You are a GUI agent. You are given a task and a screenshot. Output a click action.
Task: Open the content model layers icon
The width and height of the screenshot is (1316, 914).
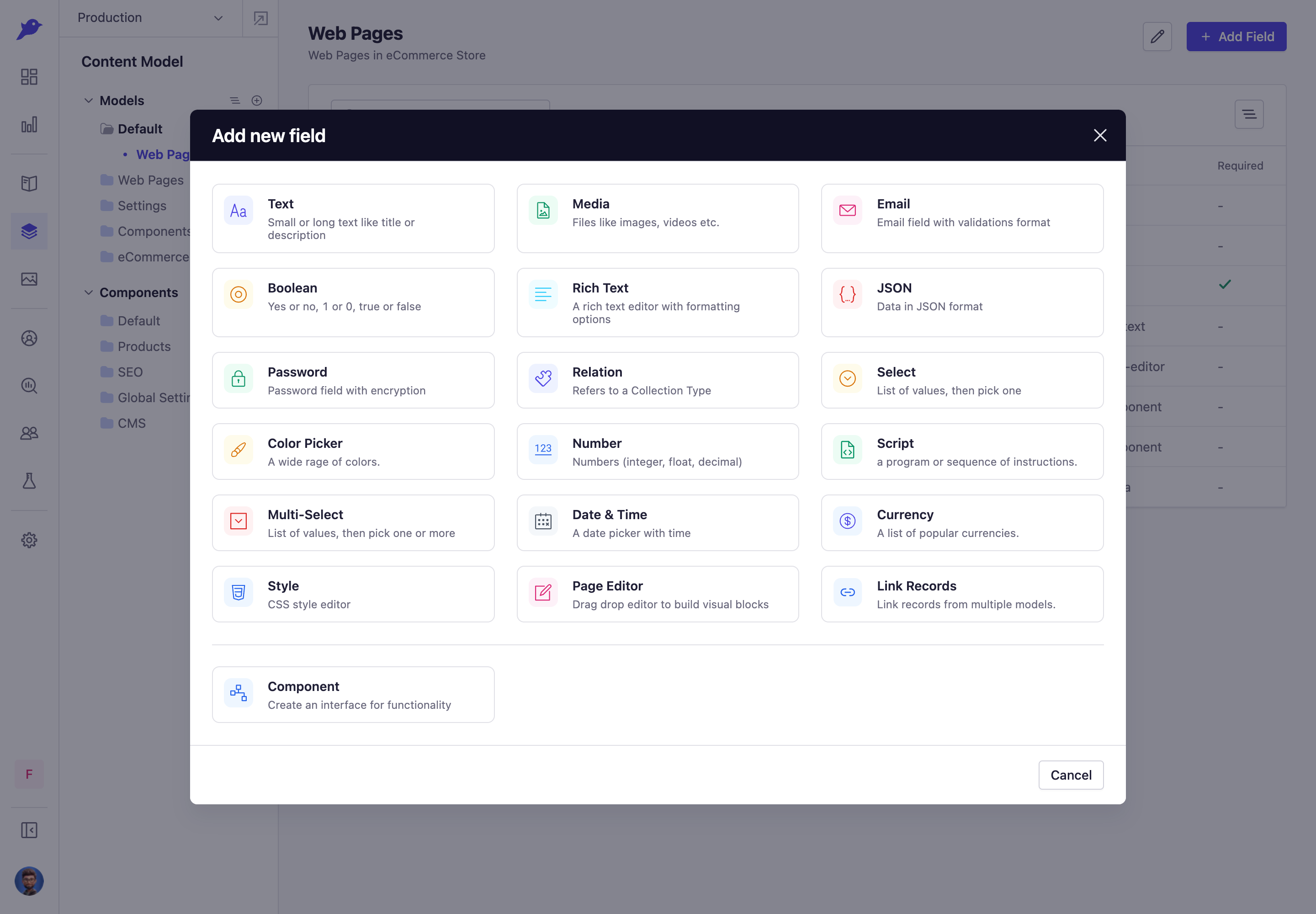(29, 231)
